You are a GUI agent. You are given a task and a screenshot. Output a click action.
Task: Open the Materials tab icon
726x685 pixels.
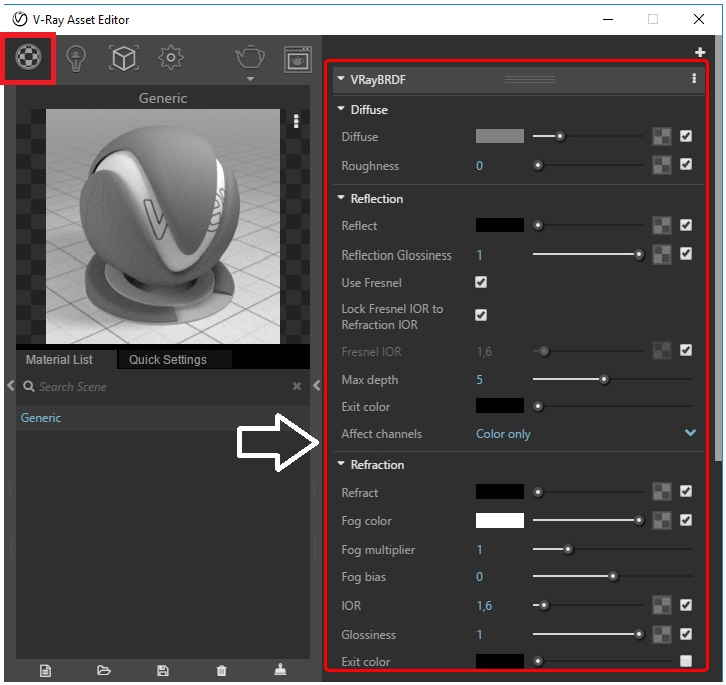(x=28, y=57)
